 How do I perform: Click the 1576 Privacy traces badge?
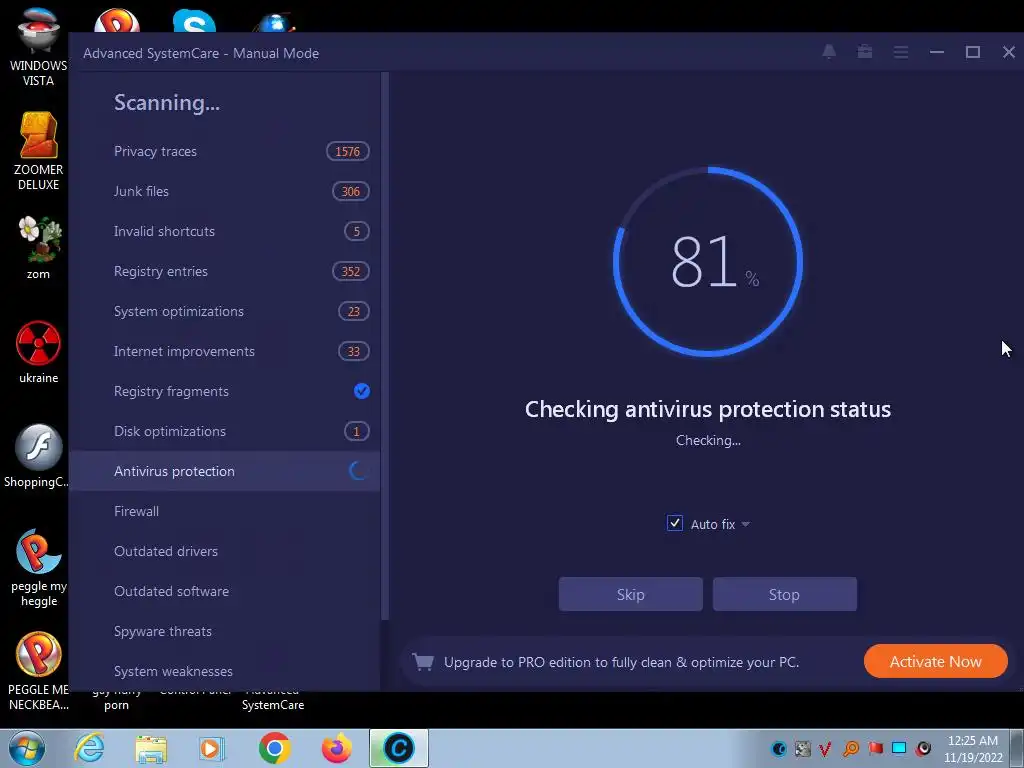point(347,152)
